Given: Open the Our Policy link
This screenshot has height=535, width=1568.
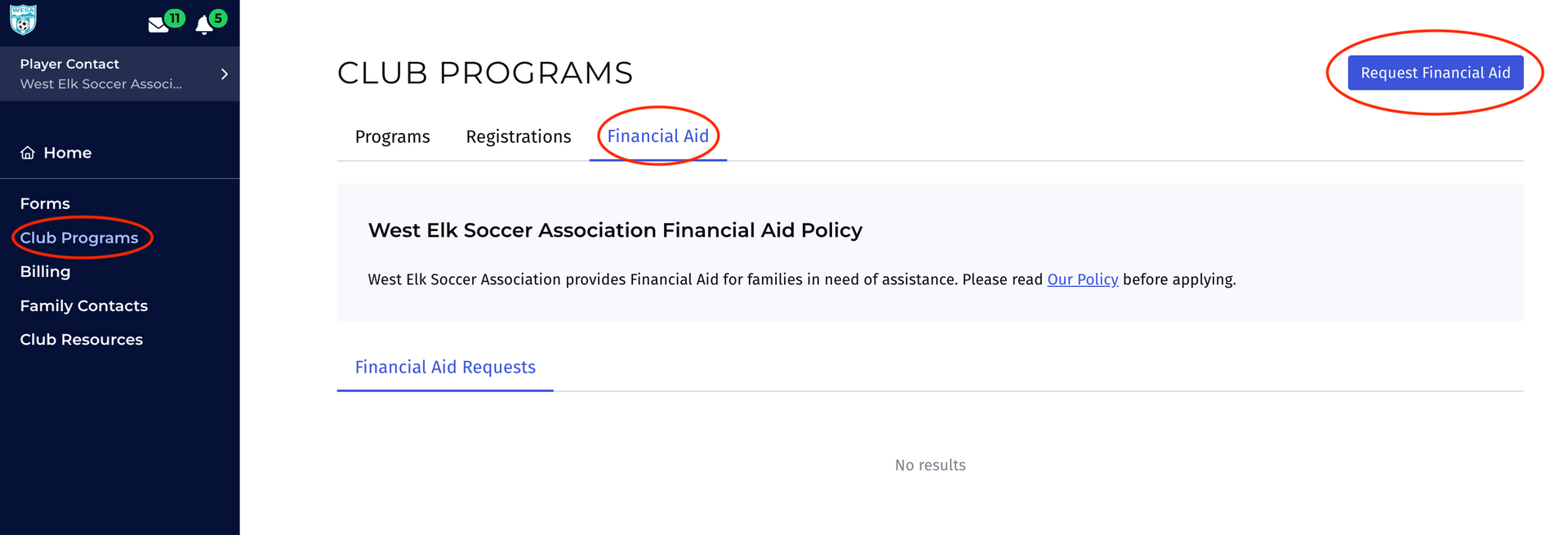Looking at the screenshot, I should click(x=1082, y=279).
